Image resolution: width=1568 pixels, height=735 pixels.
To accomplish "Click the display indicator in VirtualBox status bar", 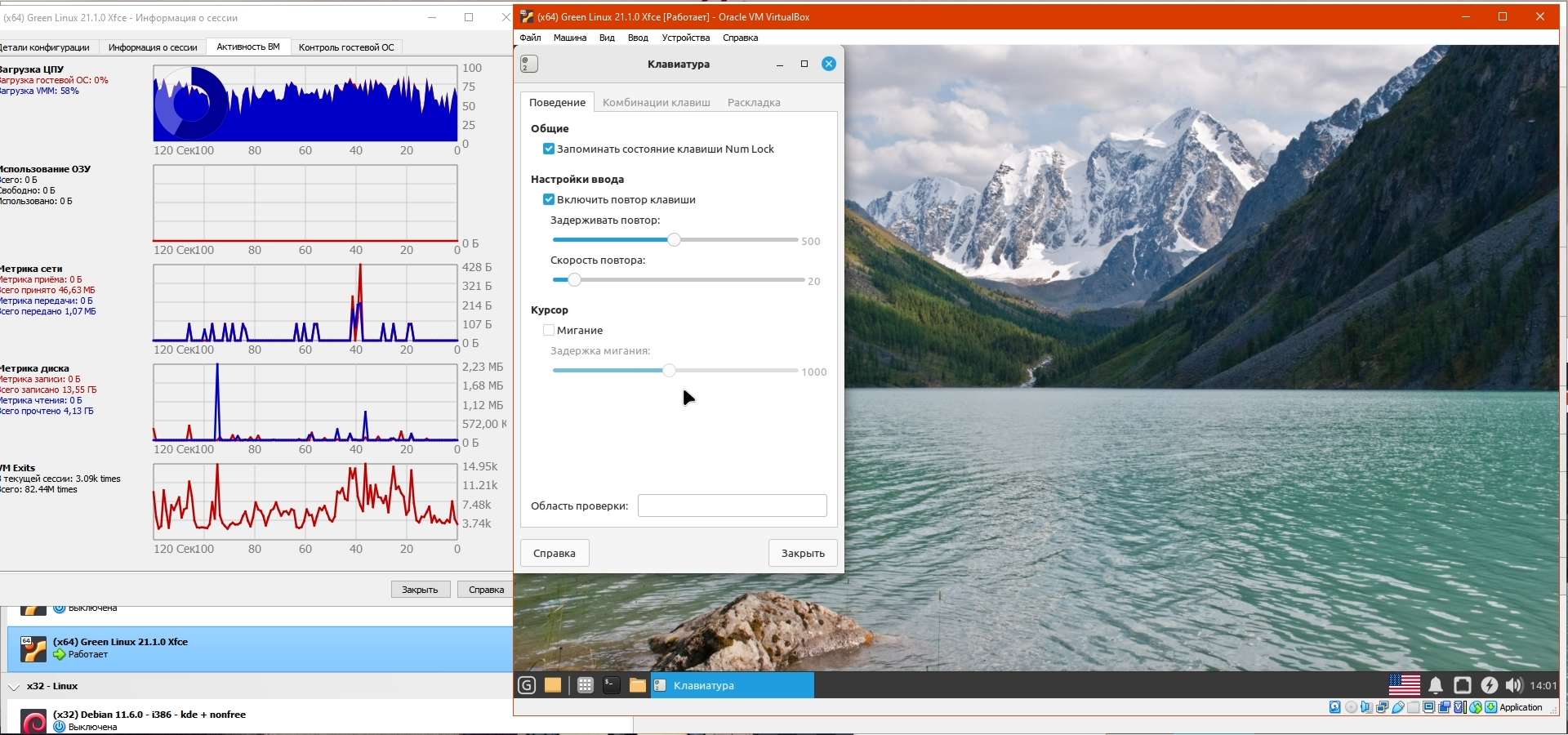I will coord(1428,707).
